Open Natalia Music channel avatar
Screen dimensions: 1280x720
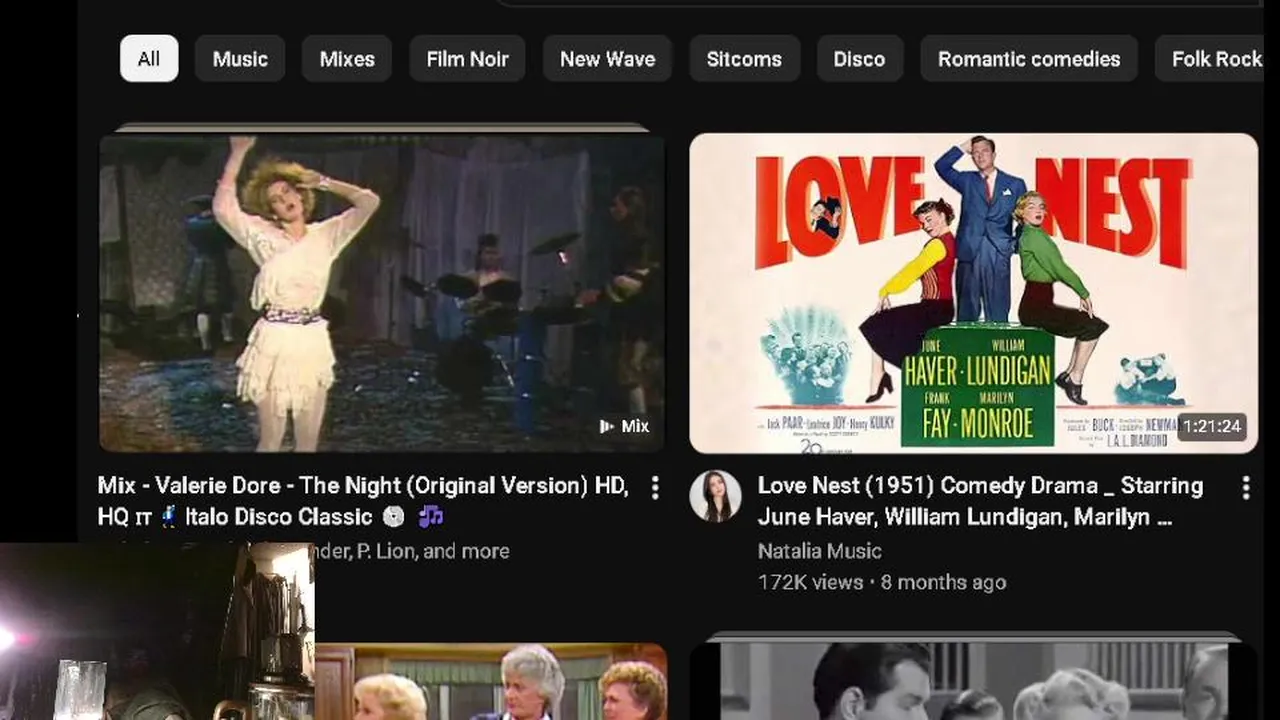pos(716,496)
